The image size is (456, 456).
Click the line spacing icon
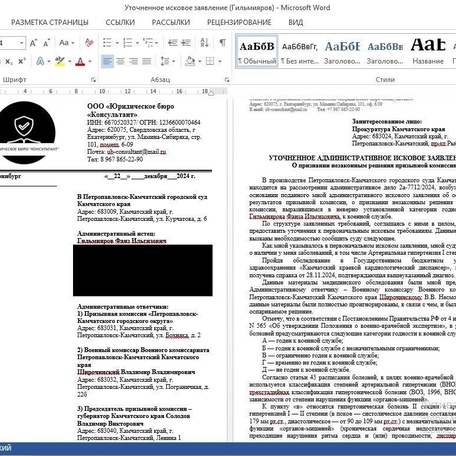pos(165,61)
